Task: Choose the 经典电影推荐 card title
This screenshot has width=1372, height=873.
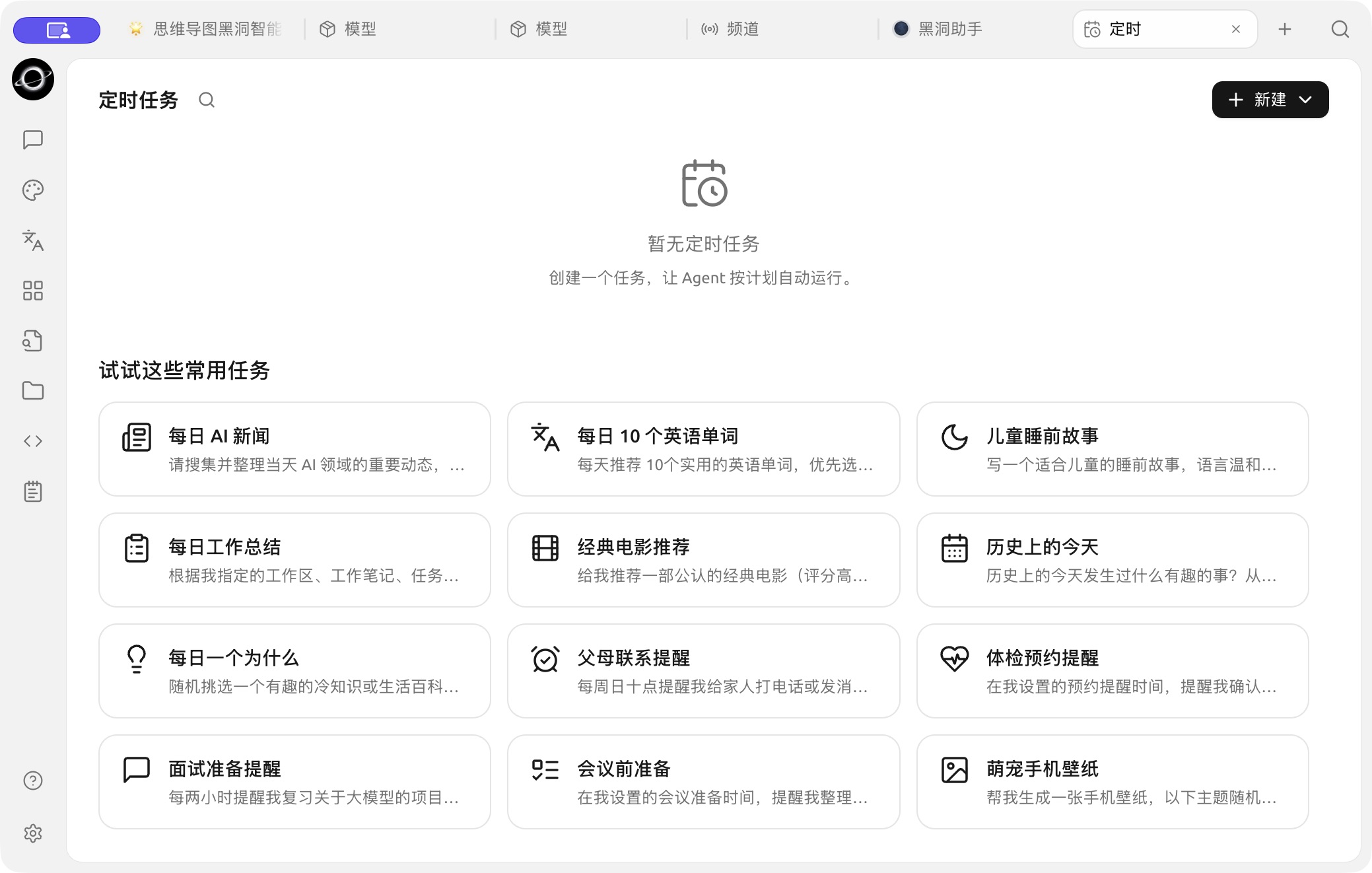Action: coord(634,547)
